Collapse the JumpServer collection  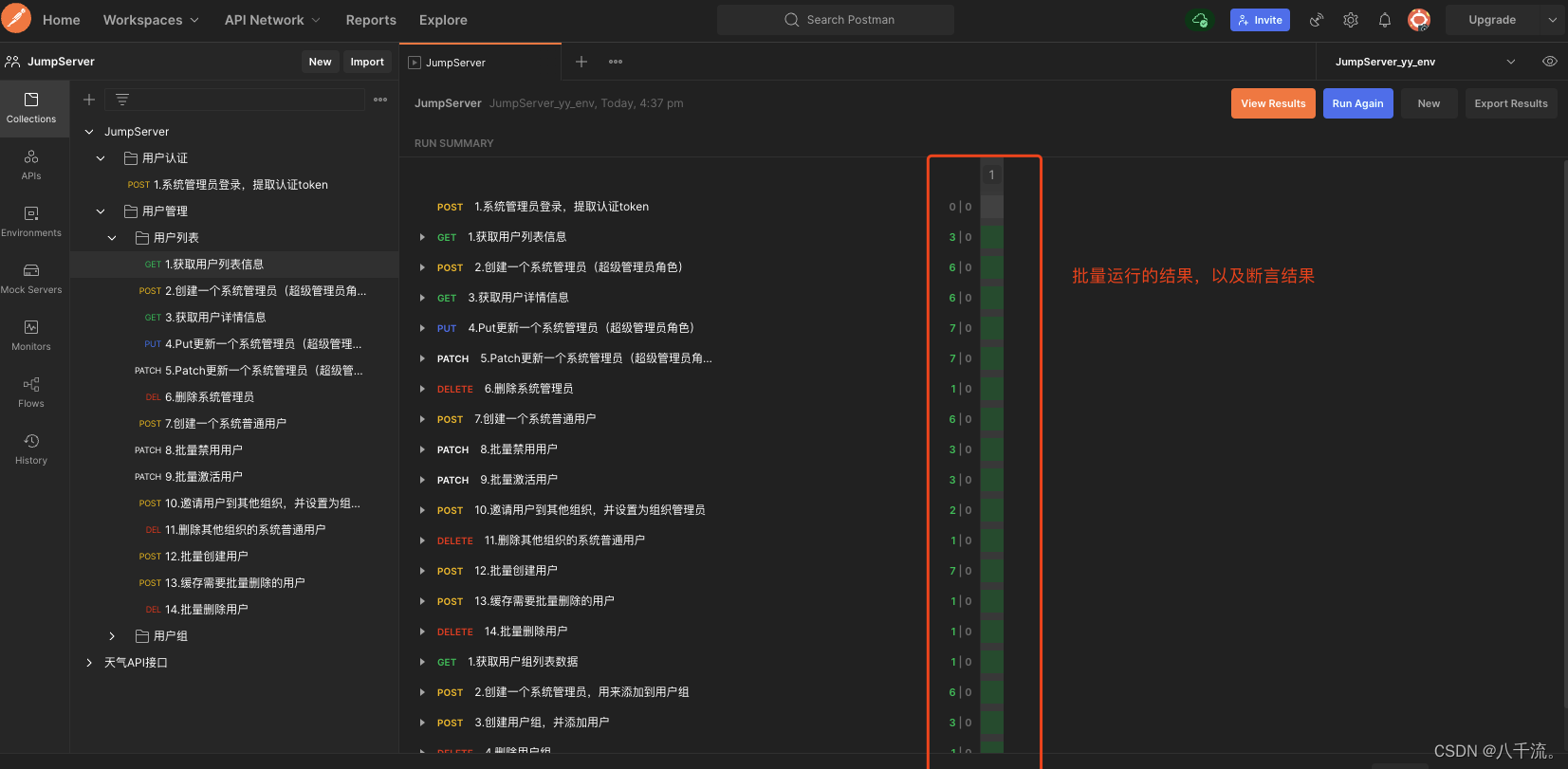pos(89,132)
